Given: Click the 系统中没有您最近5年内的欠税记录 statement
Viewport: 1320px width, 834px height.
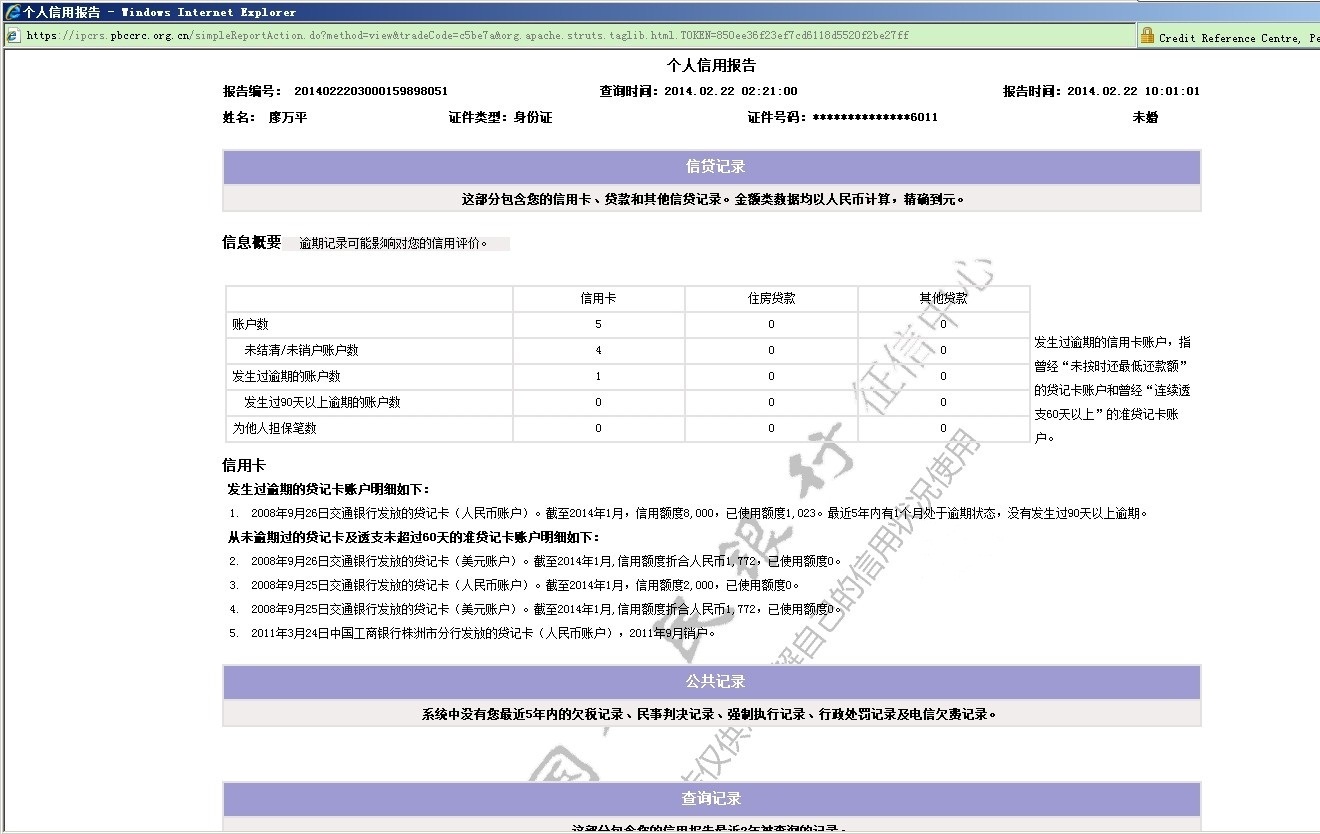Looking at the screenshot, I should tap(711, 714).
